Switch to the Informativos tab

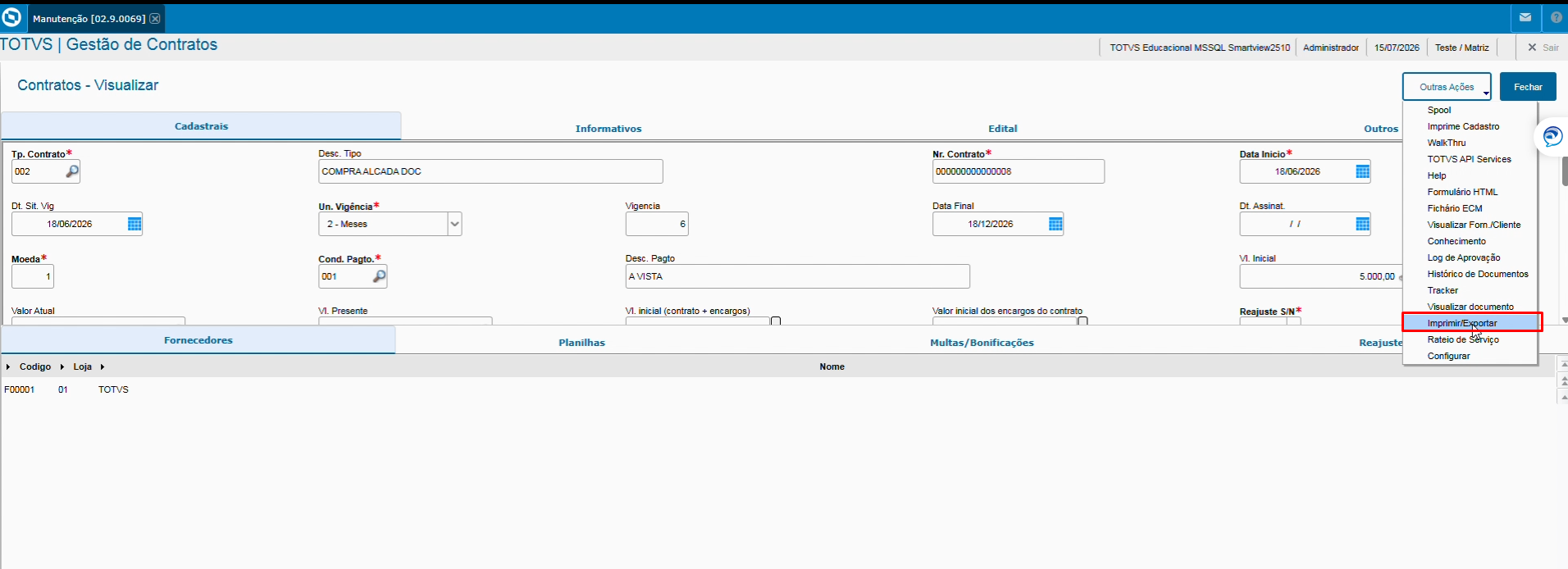coord(609,129)
